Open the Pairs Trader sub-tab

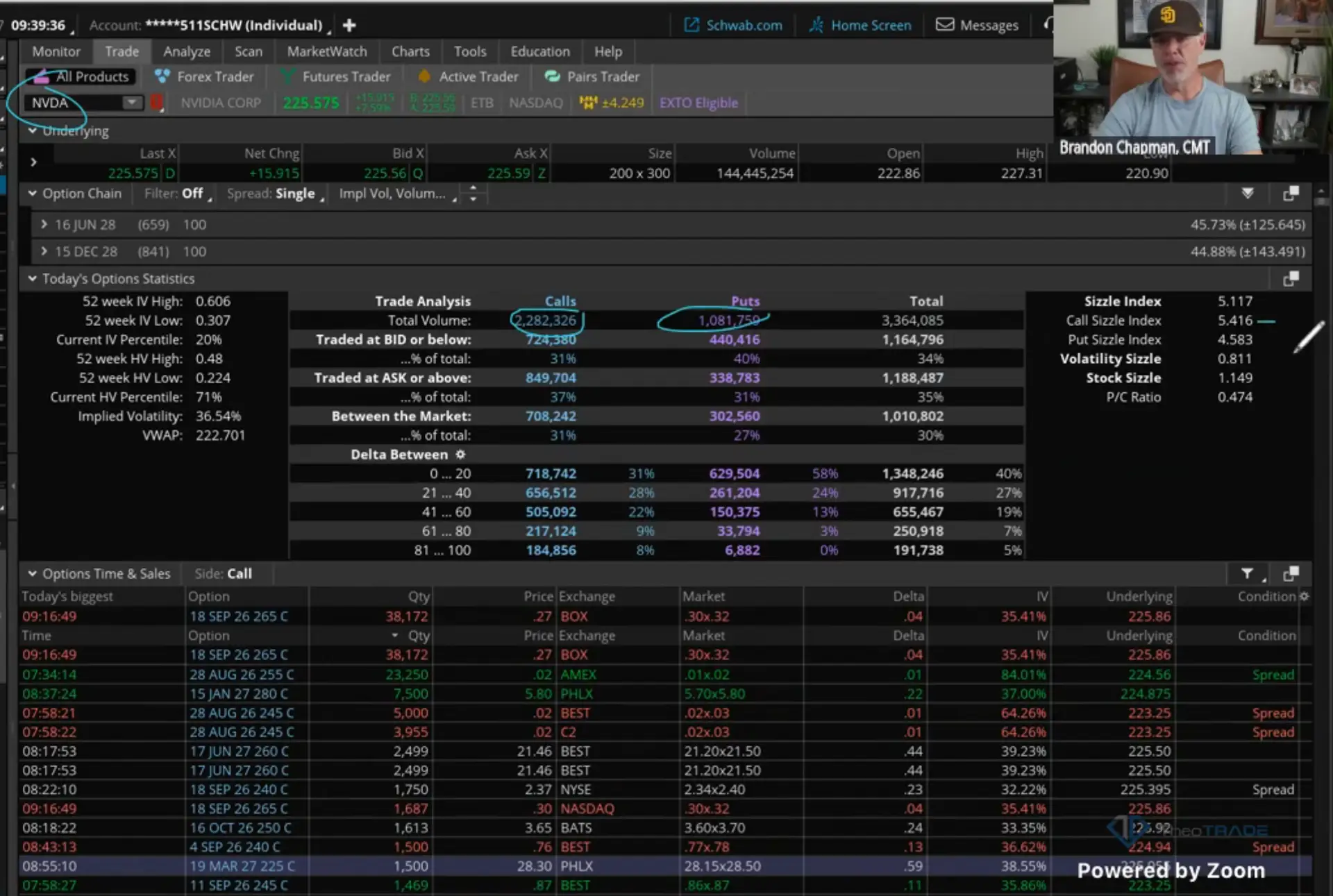(592, 76)
